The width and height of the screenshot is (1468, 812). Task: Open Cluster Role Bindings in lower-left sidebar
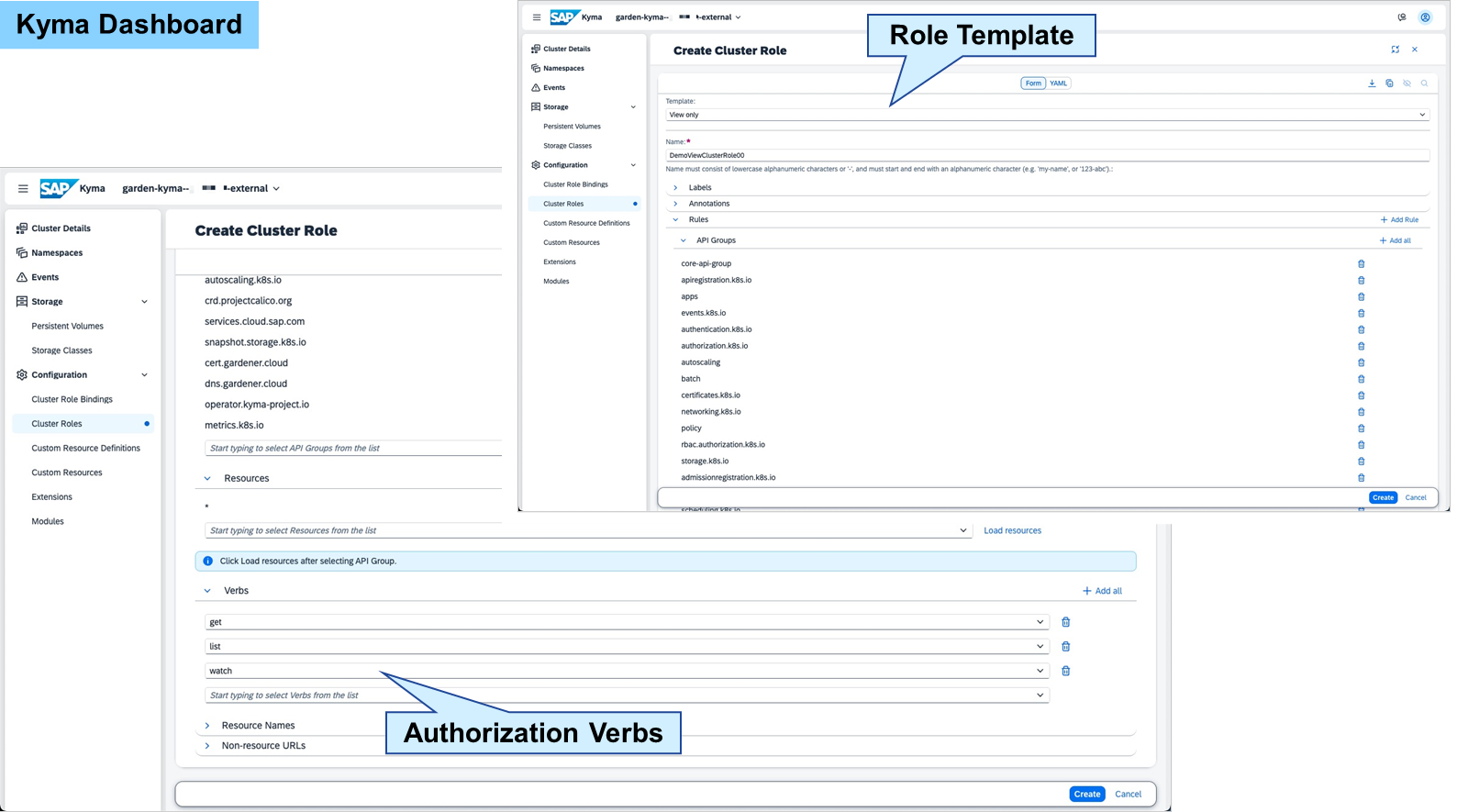pos(72,400)
